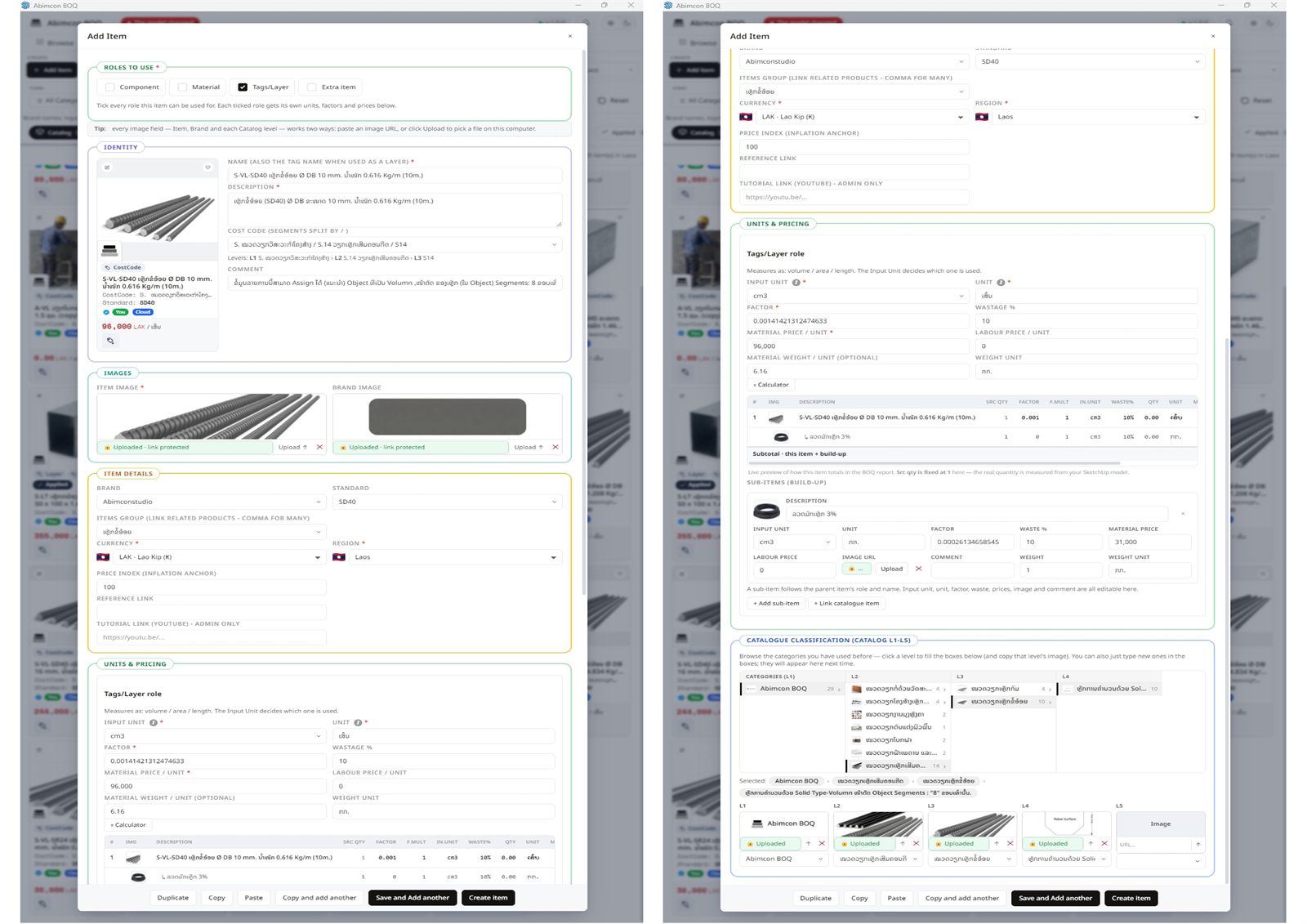
Task: Click the CostCode tag chip on preview card
Action: click(123, 267)
